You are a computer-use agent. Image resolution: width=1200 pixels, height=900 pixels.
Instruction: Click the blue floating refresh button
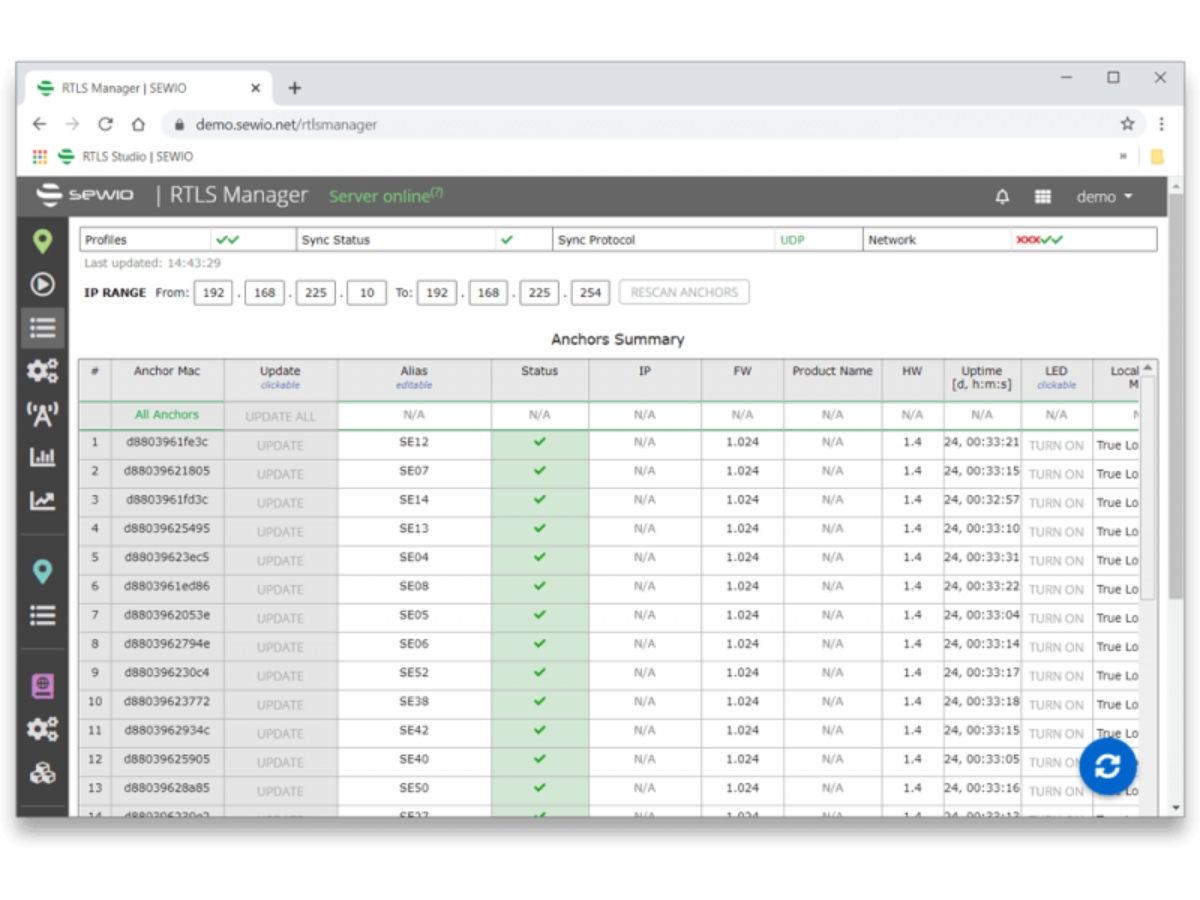click(1108, 767)
